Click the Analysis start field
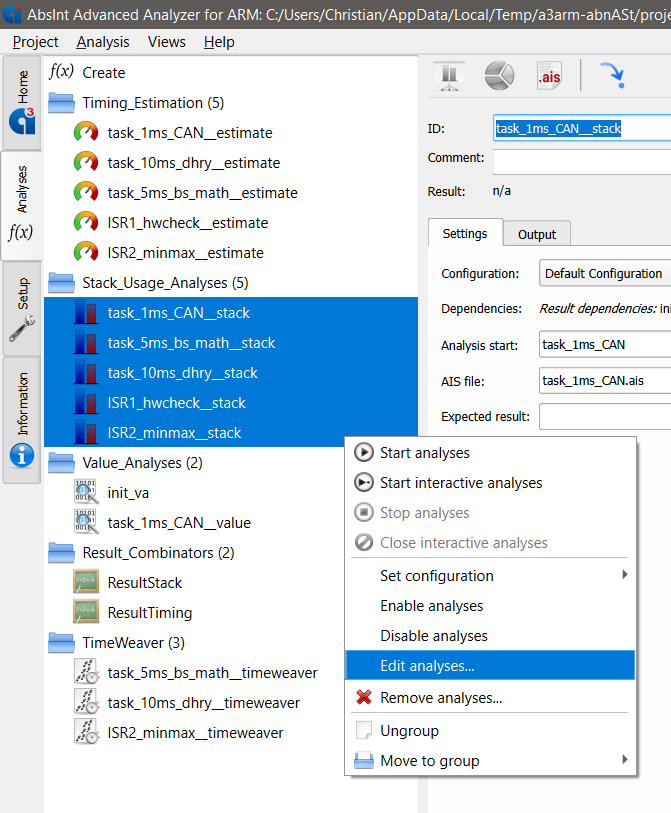The image size is (671, 813). click(x=605, y=344)
